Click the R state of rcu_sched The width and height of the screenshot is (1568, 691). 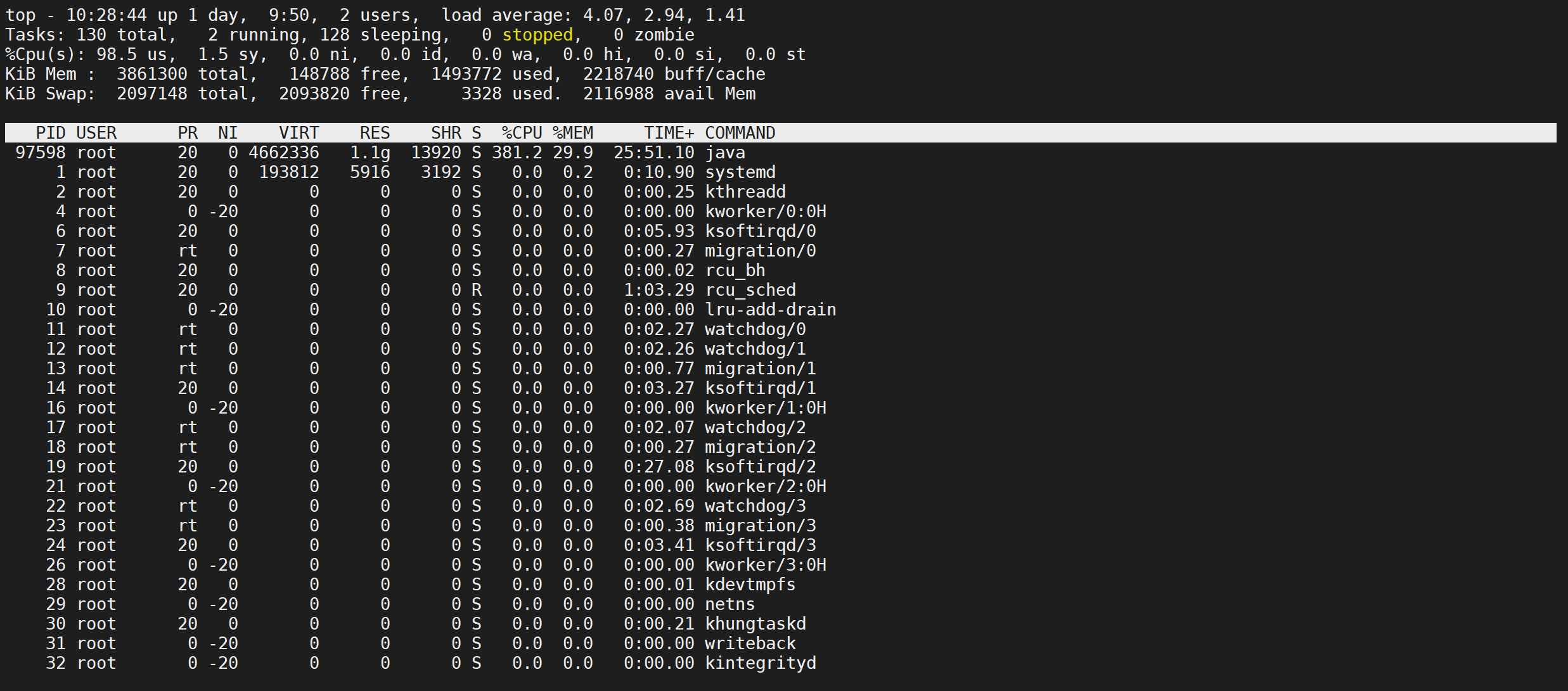[477, 290]
